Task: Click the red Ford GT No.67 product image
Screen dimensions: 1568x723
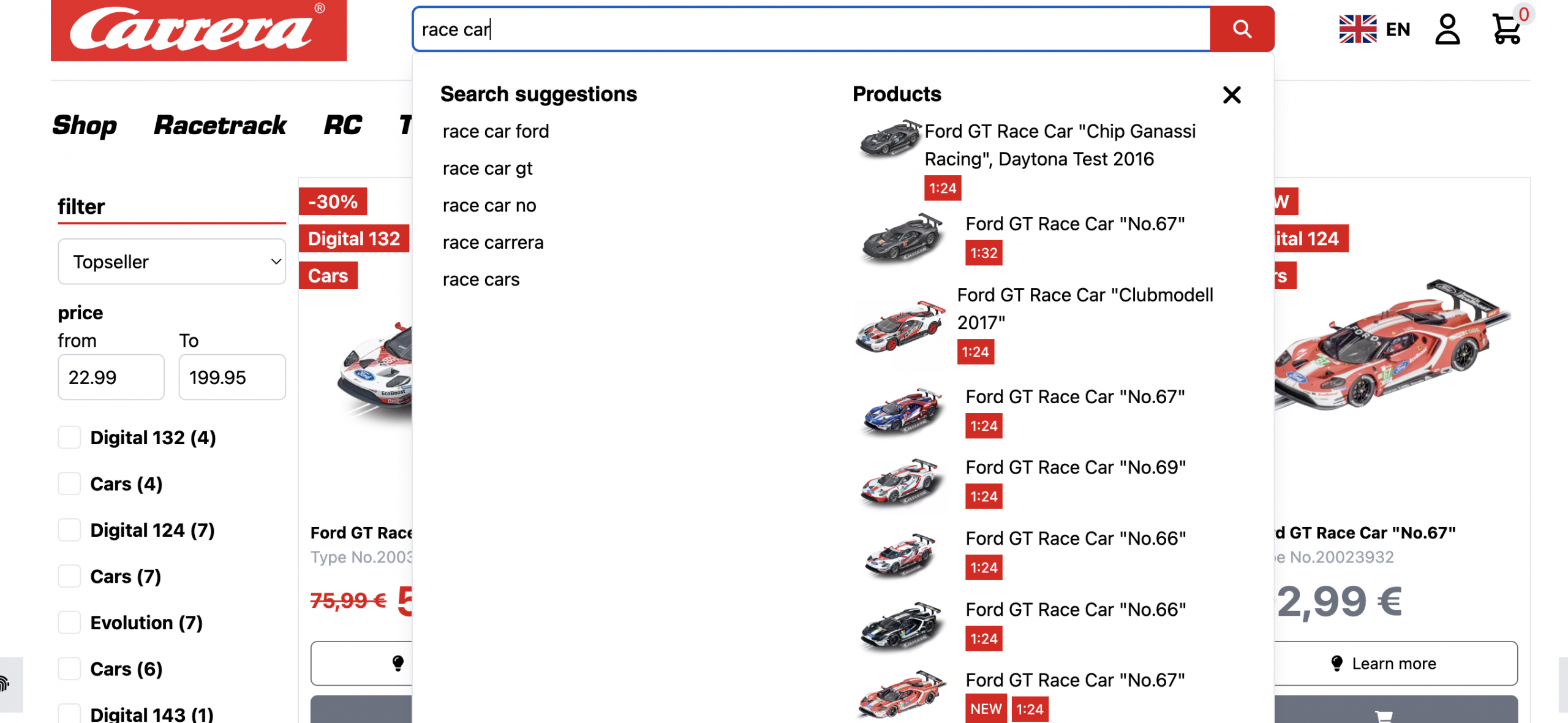Action: [1393, 346]
